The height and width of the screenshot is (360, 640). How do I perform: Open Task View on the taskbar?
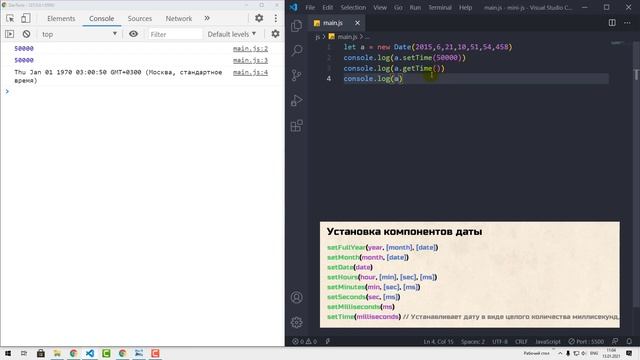pos(24,353)
